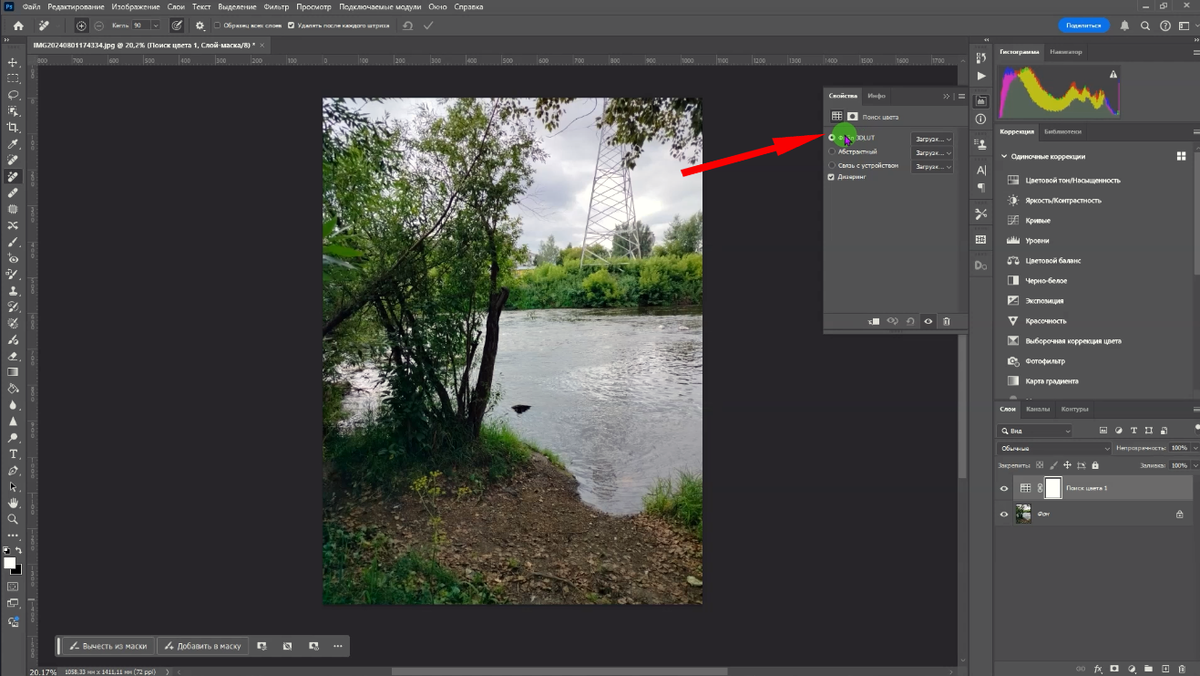This screenshot has height=676, width=1200.
Task: Select the Lasso tool
Action: tap(13, 95)
